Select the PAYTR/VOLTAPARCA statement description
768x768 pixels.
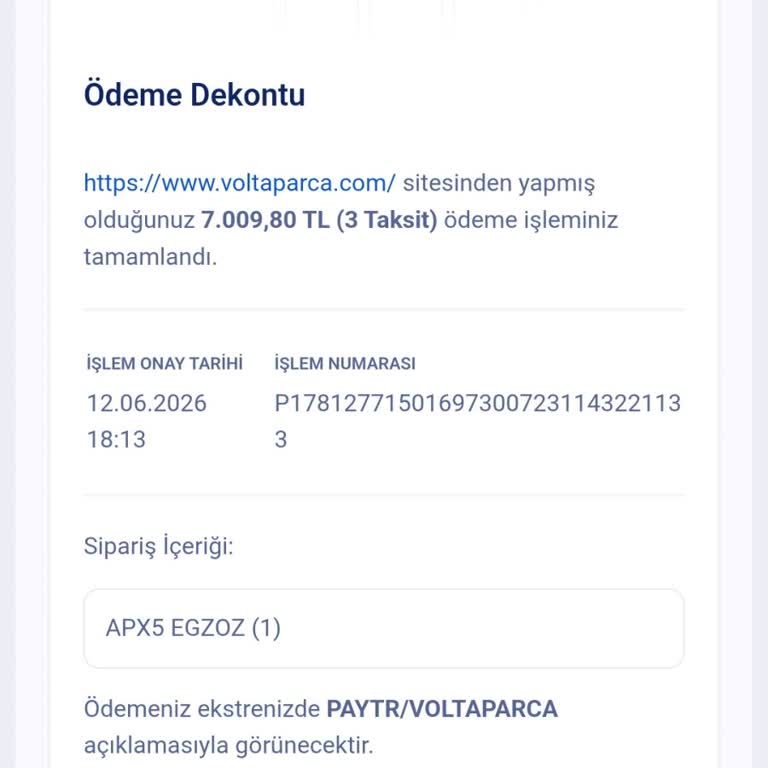(442, 709)
